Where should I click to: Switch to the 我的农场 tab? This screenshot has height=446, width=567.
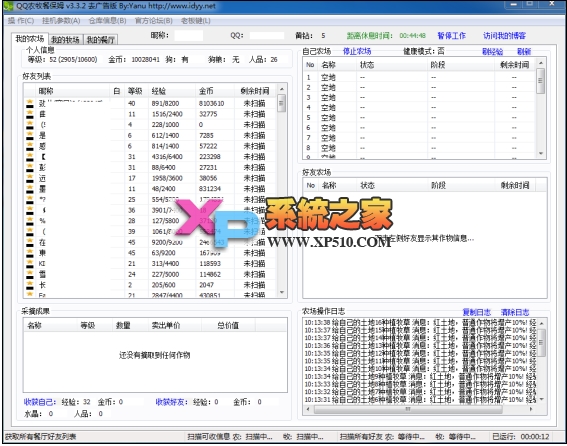(30, 38)
